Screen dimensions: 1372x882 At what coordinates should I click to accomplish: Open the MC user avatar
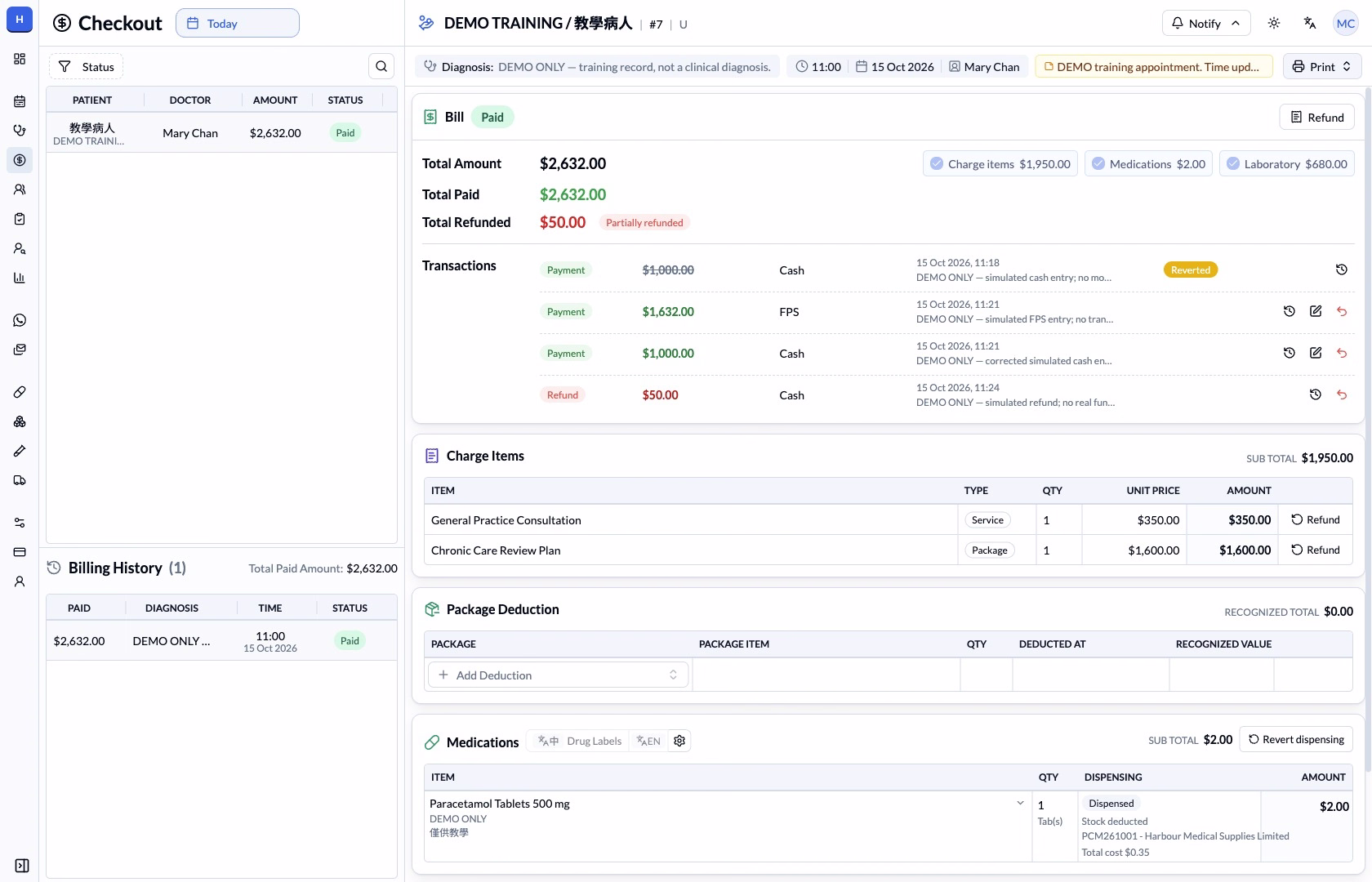pos(1346,23)
